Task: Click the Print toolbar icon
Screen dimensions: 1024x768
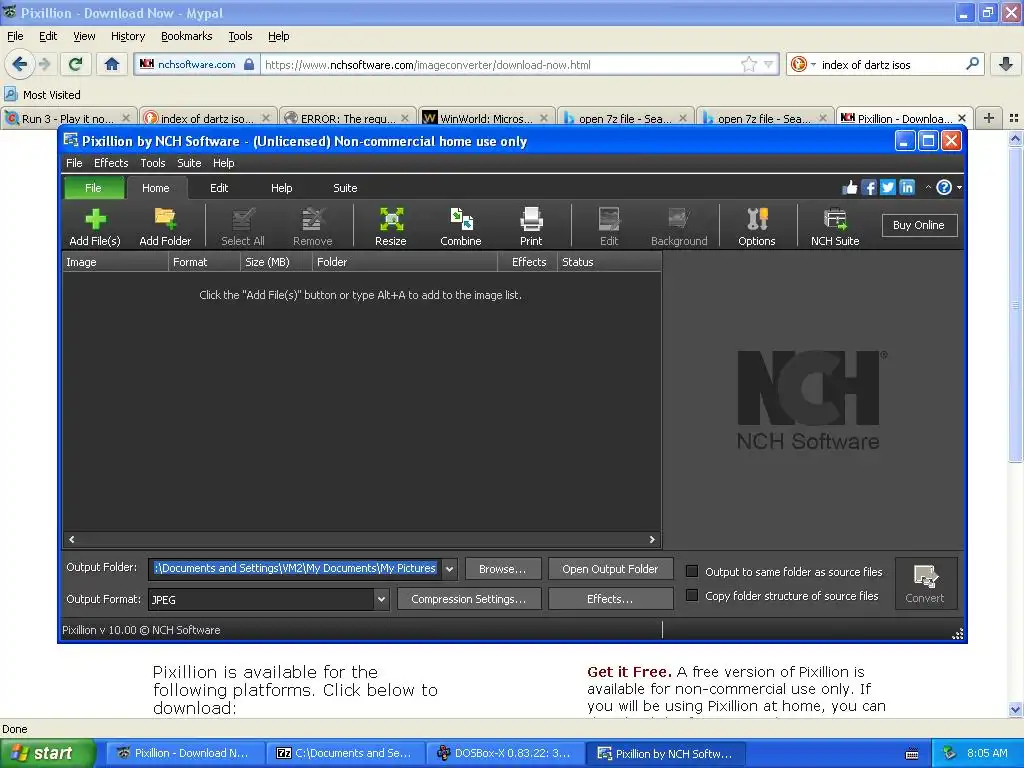Action: click(x=531, y=227)
